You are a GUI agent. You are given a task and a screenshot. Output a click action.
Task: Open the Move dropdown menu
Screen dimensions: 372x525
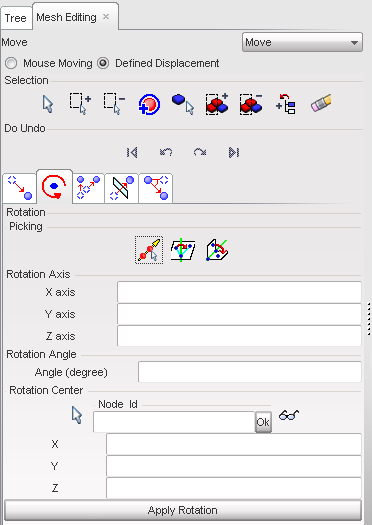click(302, 42)
